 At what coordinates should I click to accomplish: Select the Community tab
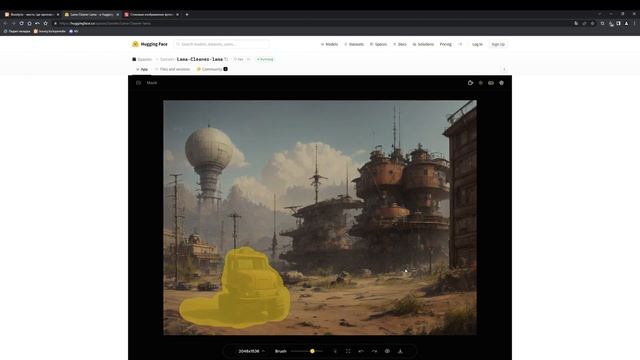click(212, 69)
